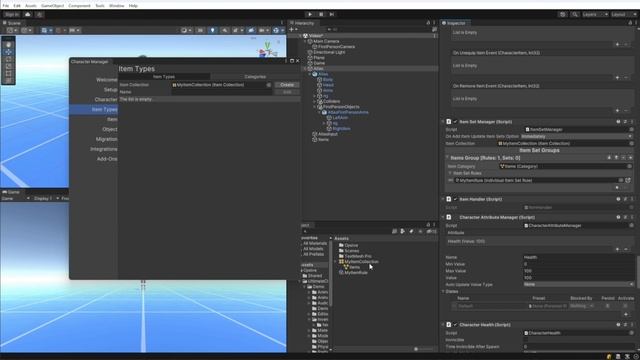Toggle Character Health script enabled checkbox

(x=455, y=325)
